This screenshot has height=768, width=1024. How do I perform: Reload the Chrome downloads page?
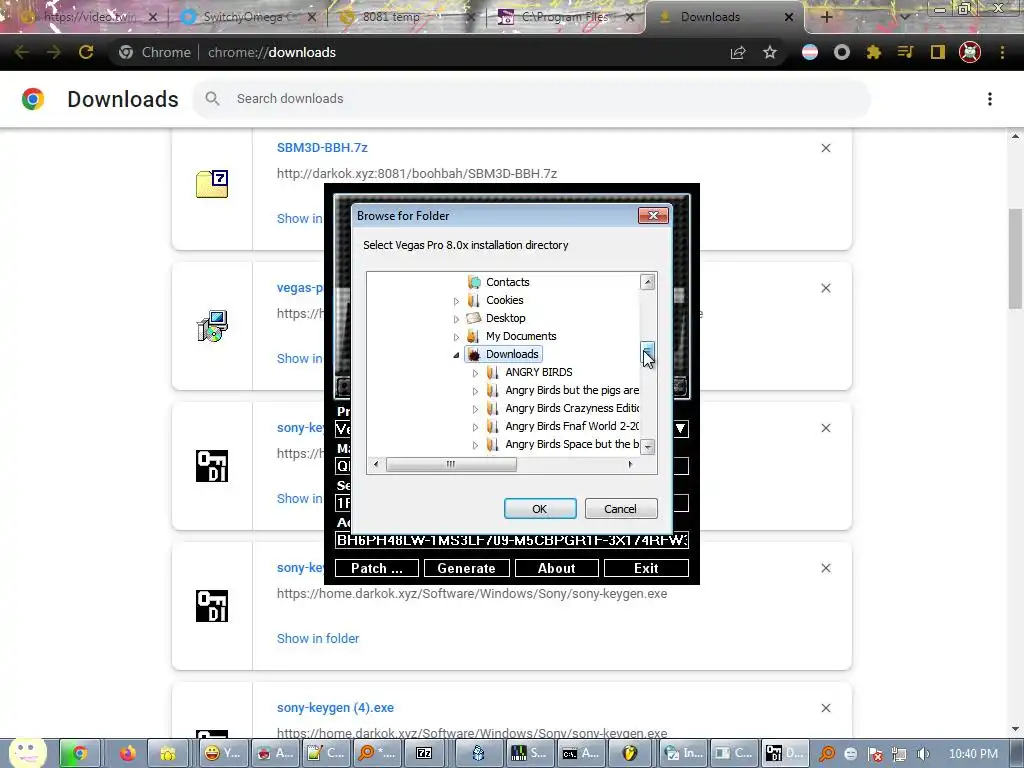pos(86,52)
